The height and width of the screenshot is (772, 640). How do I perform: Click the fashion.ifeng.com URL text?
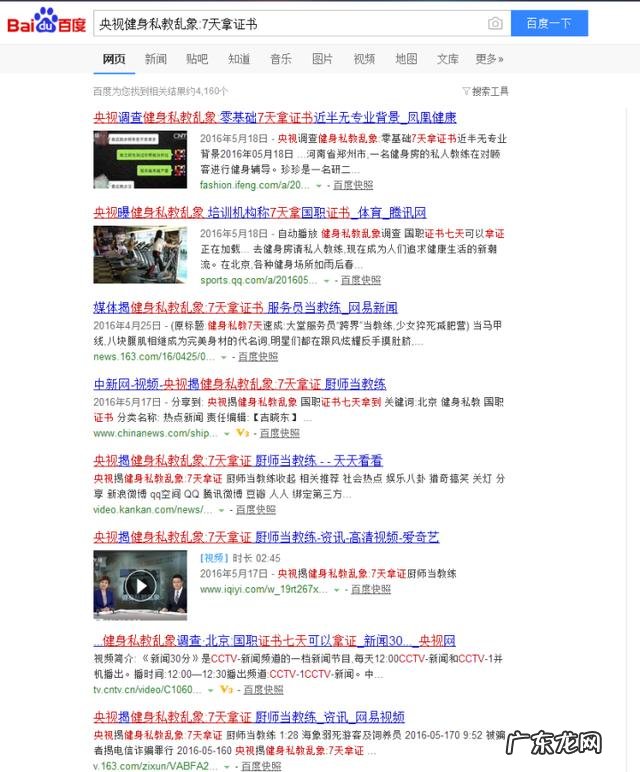[x=255, y=185]
